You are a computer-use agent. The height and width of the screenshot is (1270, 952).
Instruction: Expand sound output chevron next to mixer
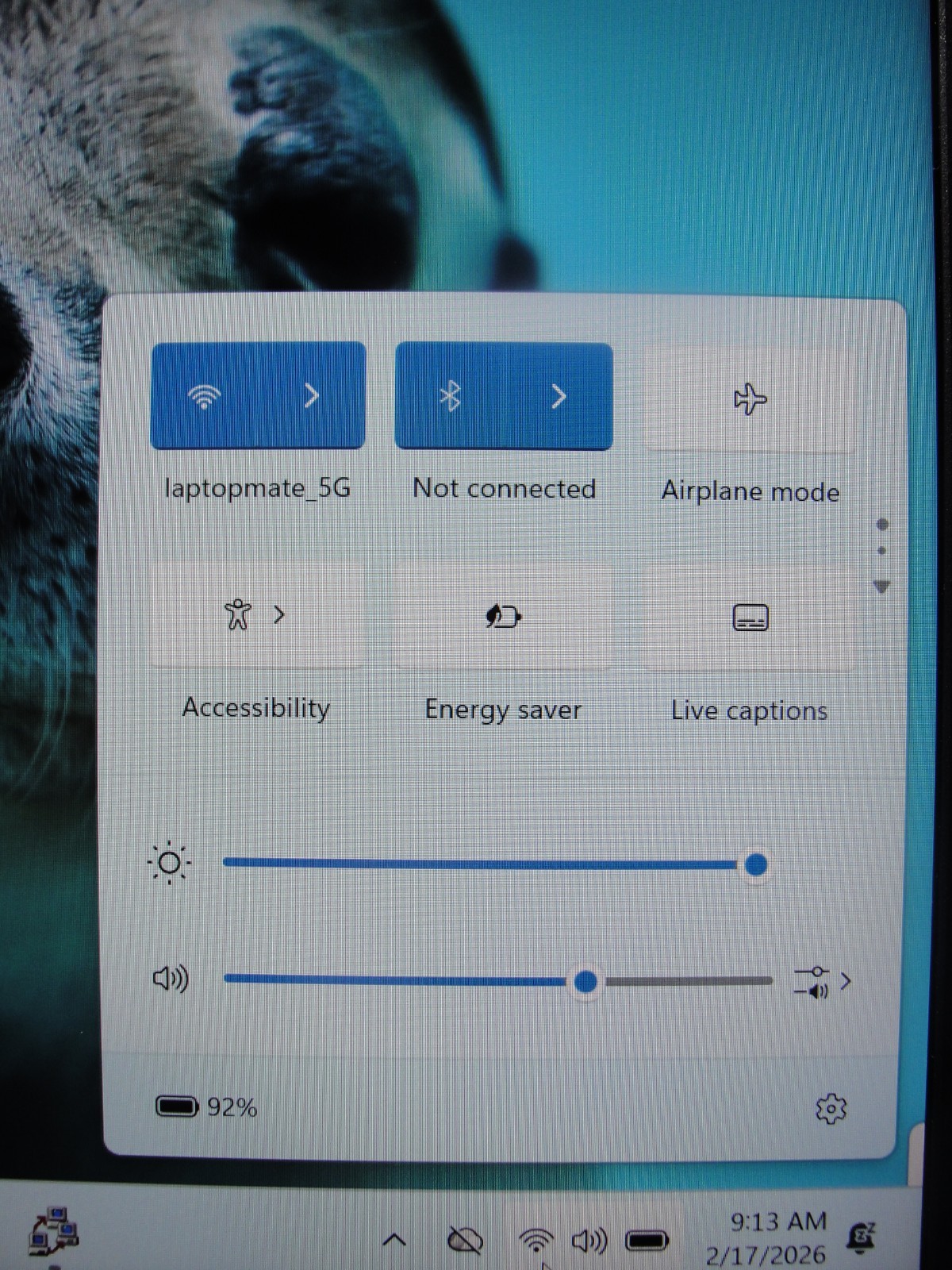pyautogui.click(x=846, y=982)
